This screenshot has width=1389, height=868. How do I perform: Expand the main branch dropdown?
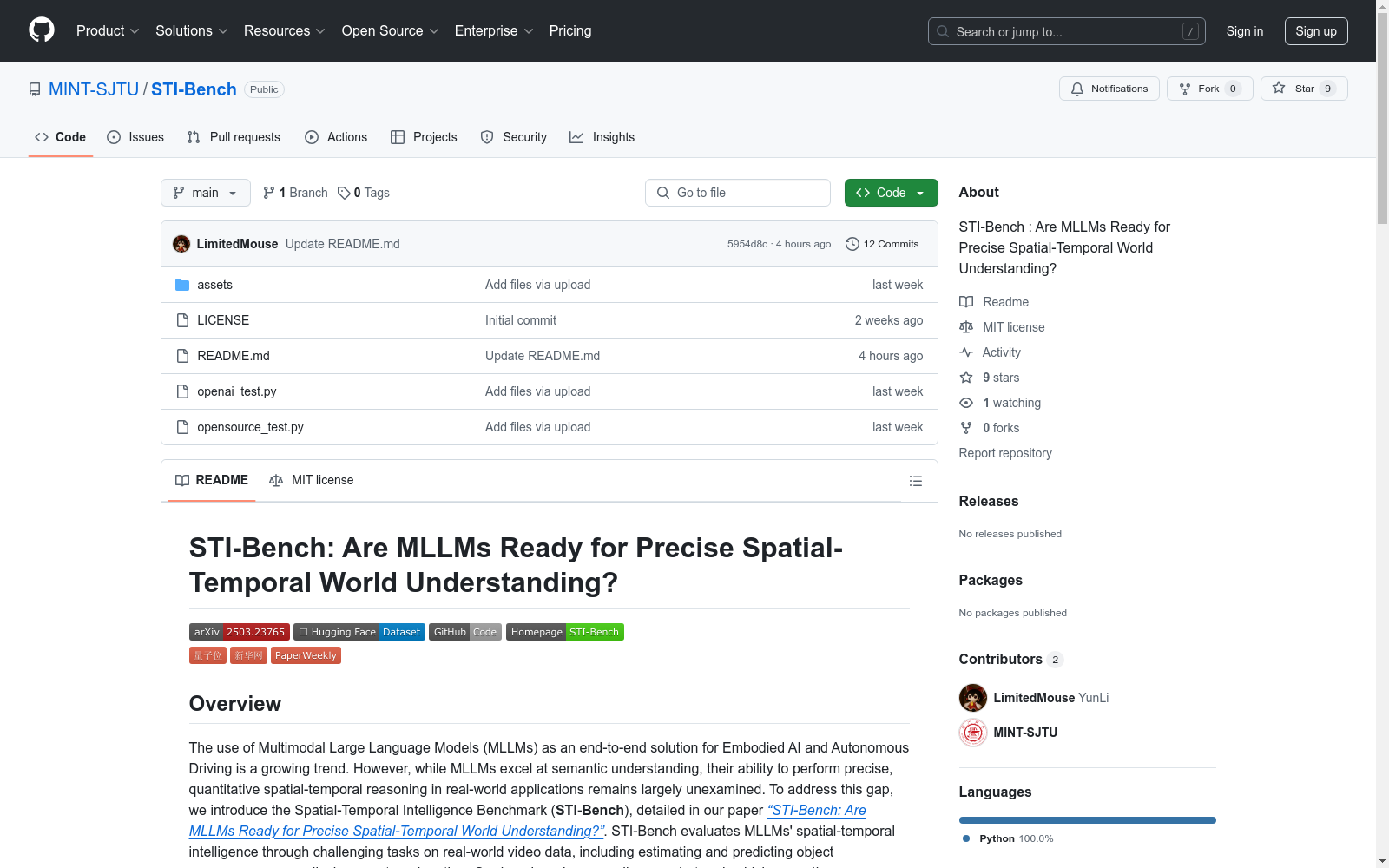[x=206, y=193]
